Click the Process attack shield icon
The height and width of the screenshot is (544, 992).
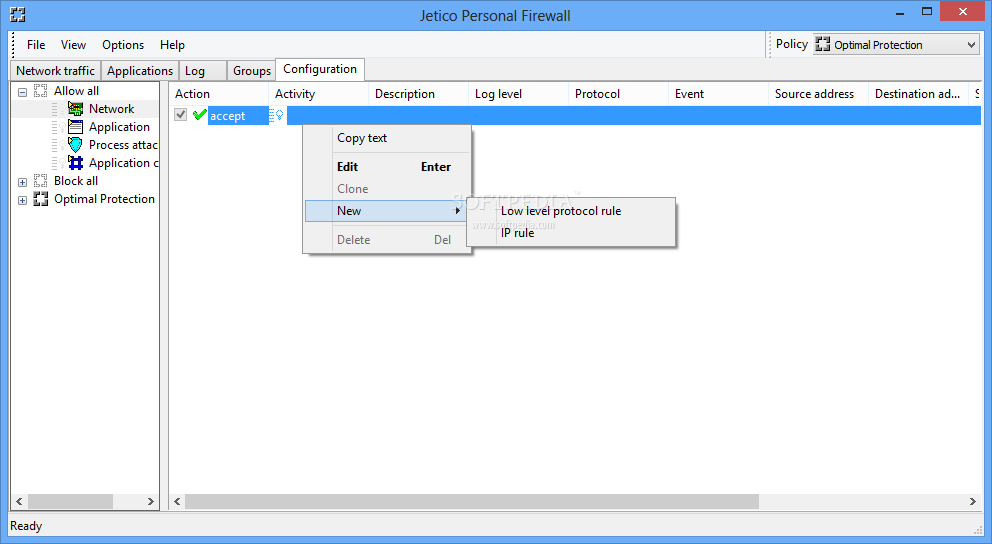pyautogui.click(x=75, y=145)
